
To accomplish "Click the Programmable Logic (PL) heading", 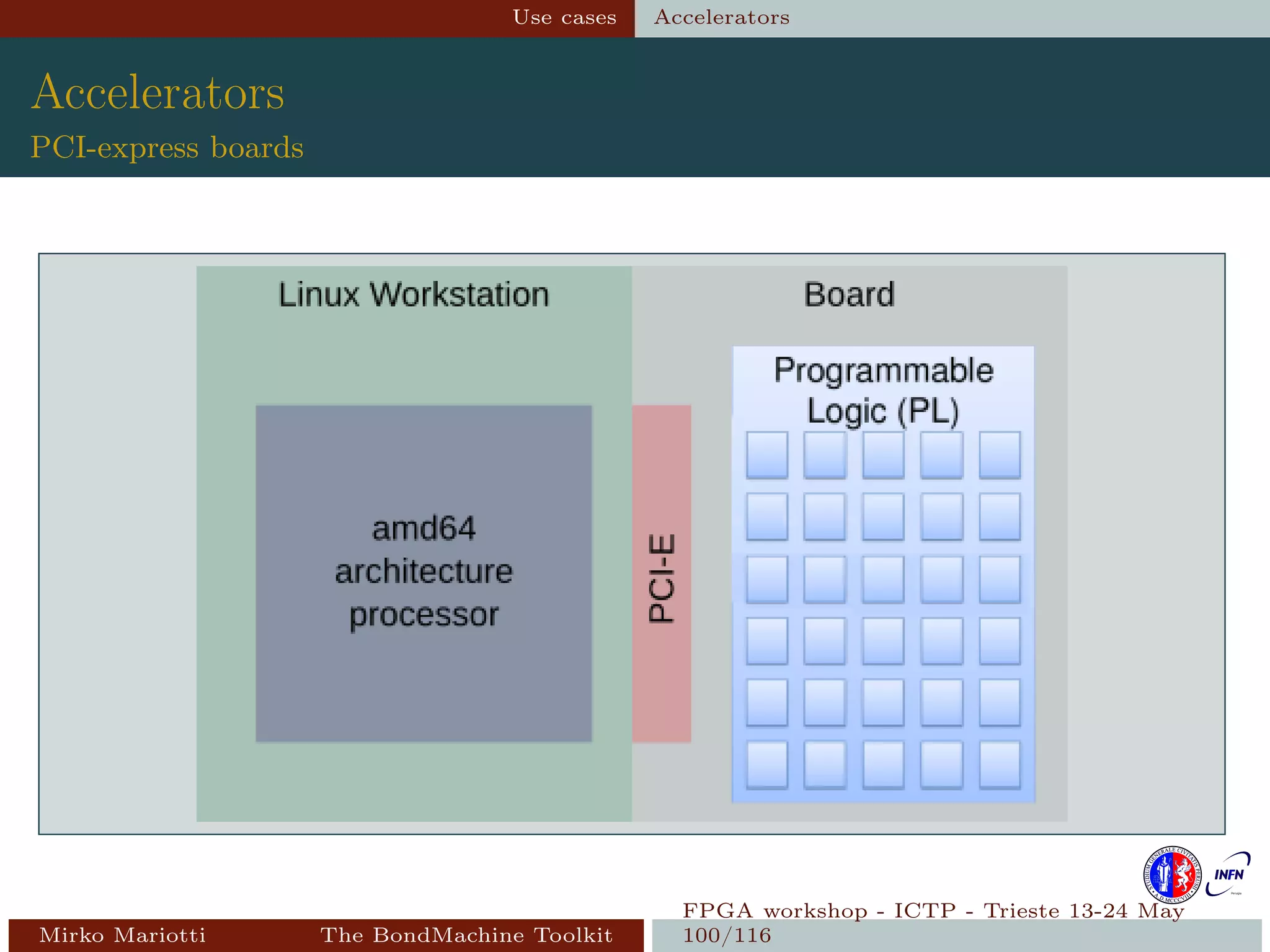I will (883, 390).
